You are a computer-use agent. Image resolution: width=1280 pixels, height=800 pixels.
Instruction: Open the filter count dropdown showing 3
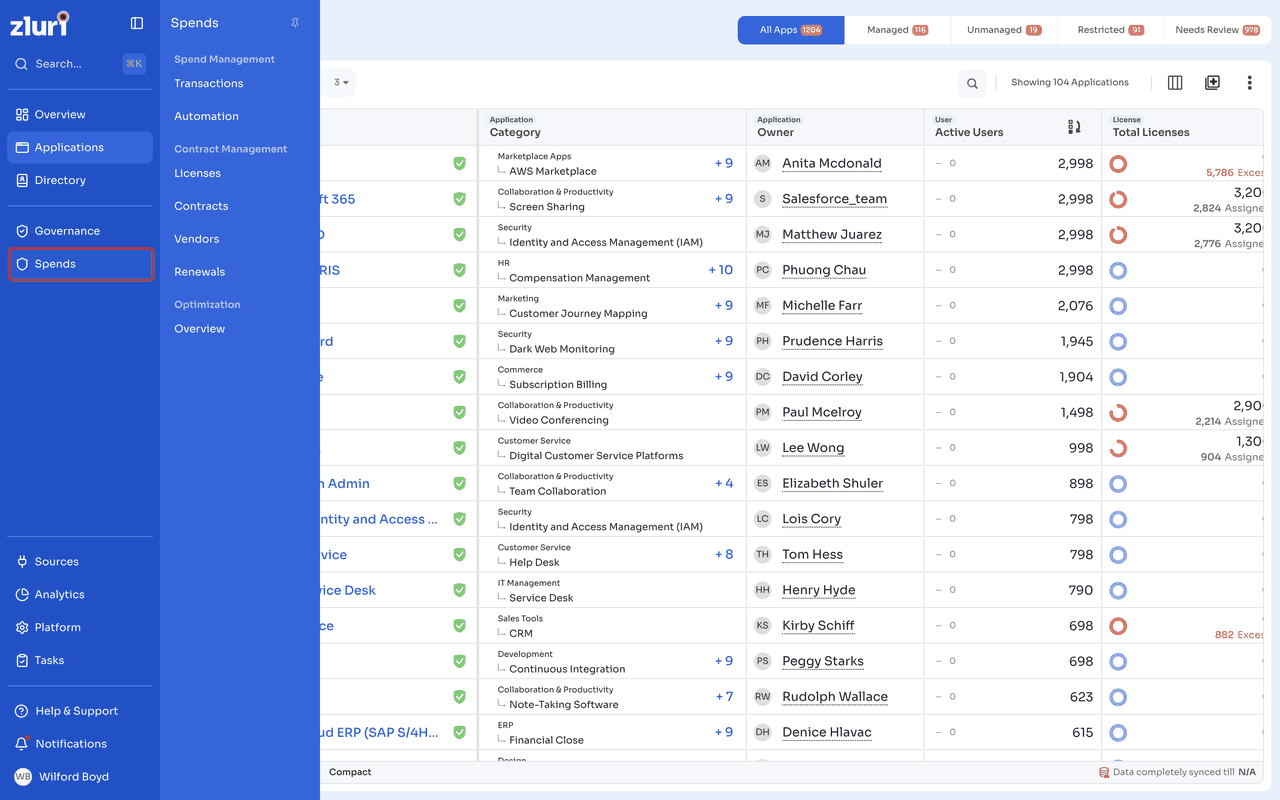click(x=341, y=83)
